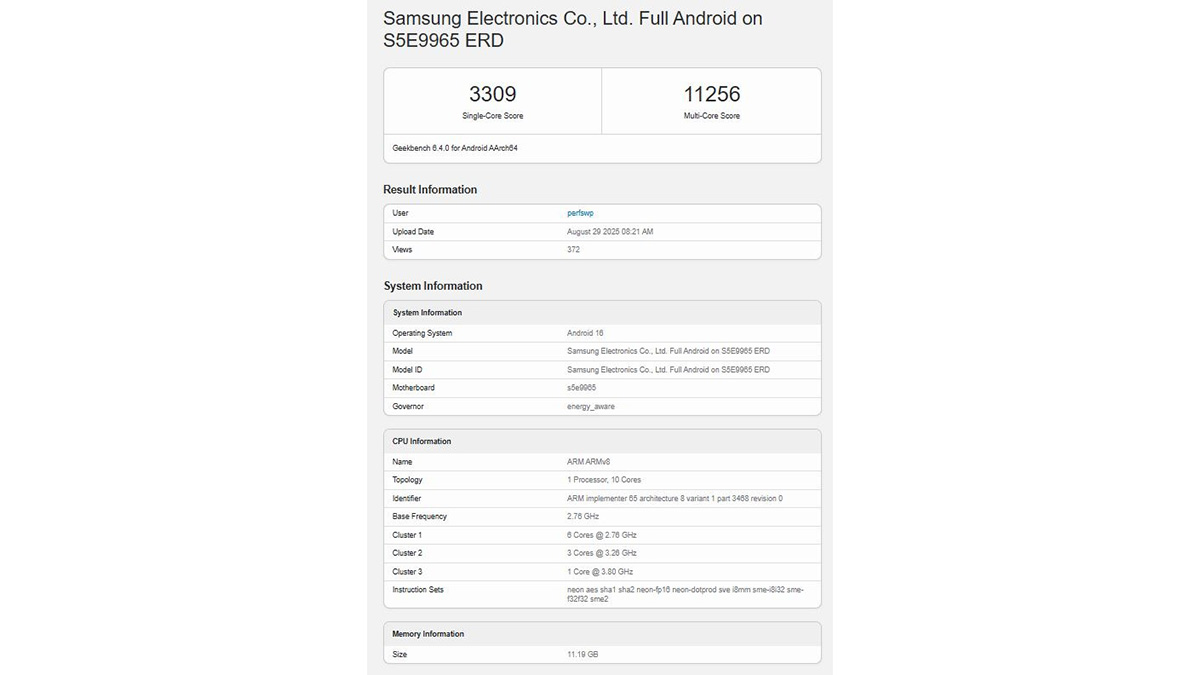
Task: Select the Samsung device name in Model ID row
Action: 668,370
